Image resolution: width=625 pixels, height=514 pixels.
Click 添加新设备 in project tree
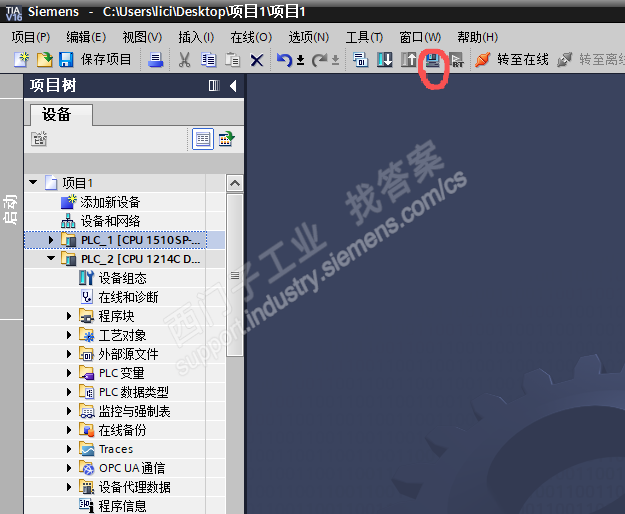[110, 202]
